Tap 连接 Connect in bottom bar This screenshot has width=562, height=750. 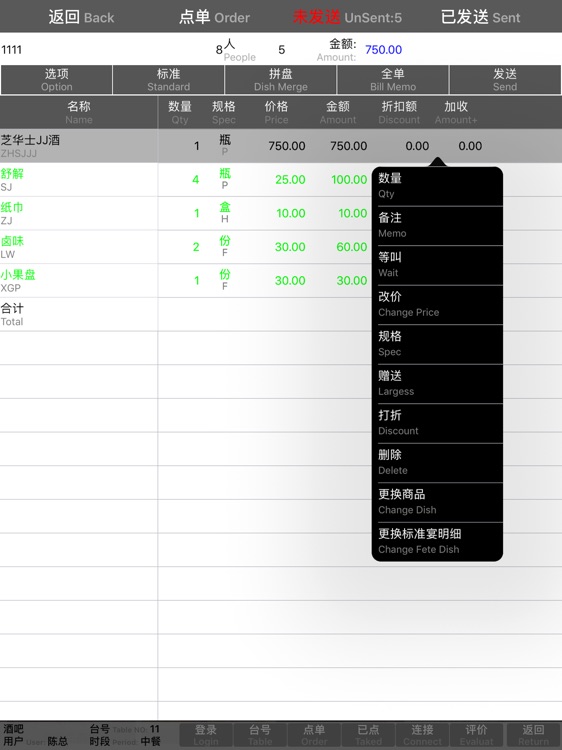(422, 735)
